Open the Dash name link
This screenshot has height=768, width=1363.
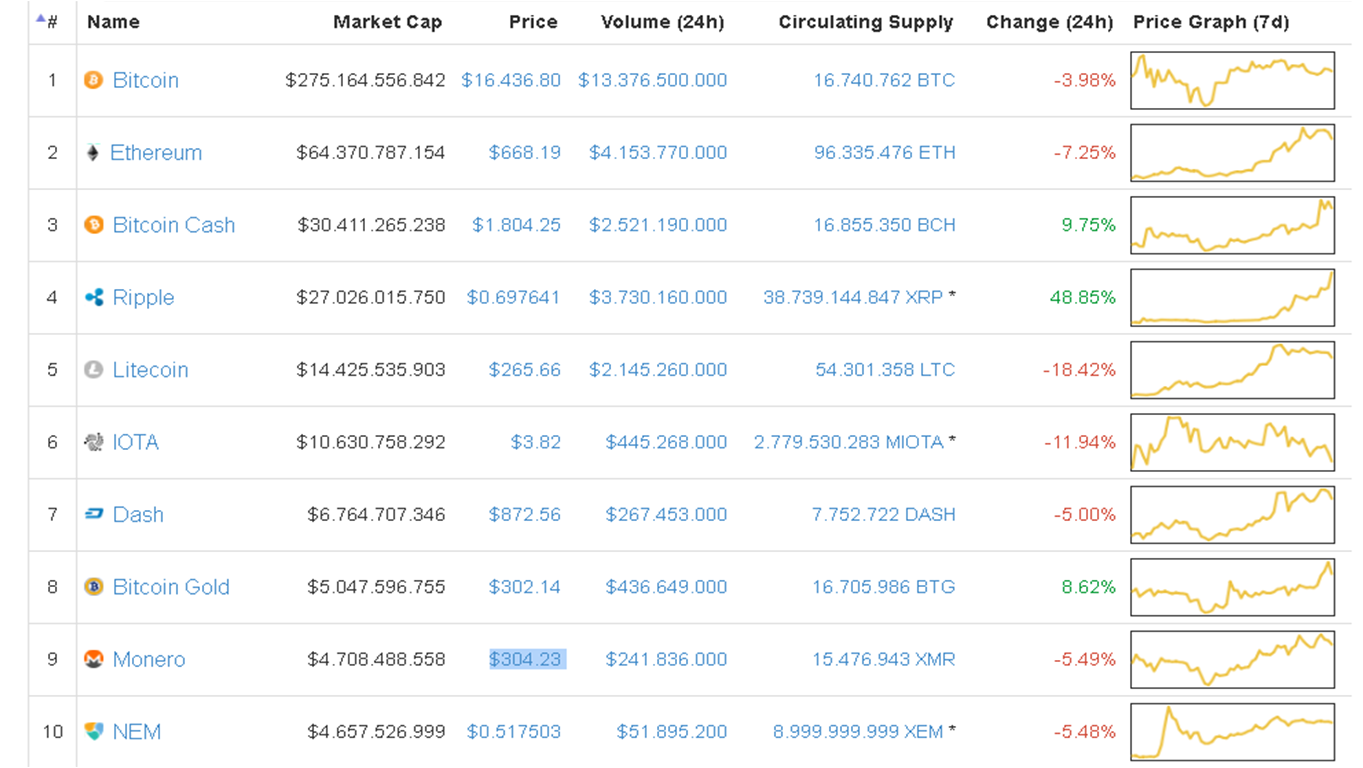138,514
